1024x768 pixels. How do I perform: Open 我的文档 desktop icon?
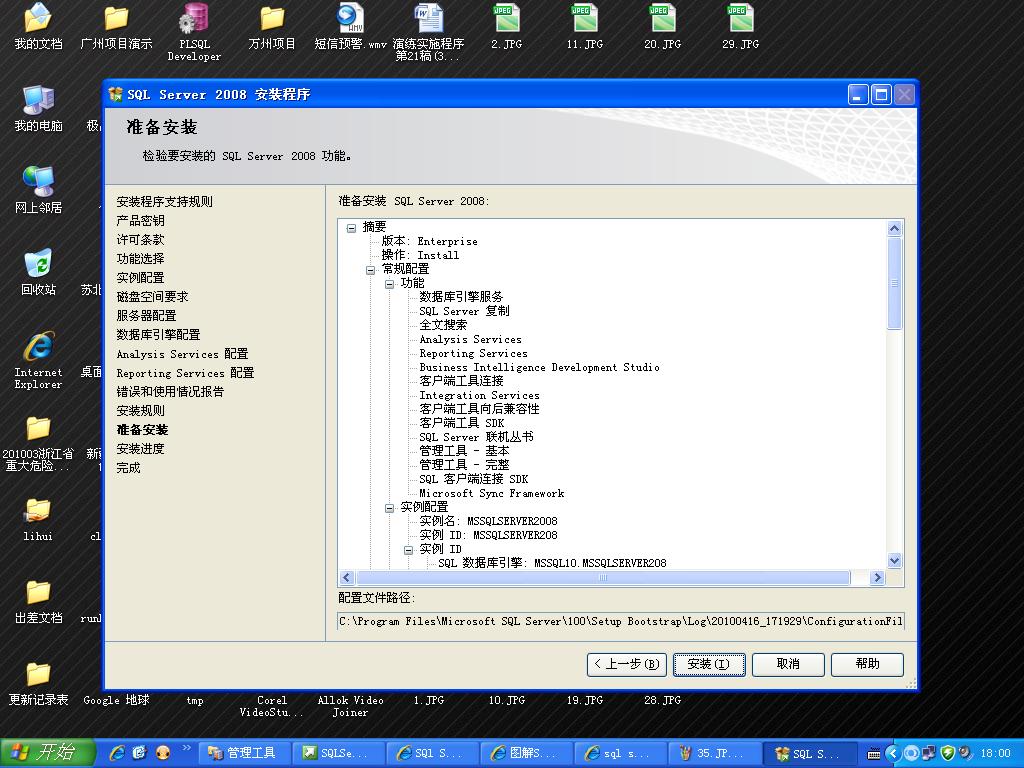pyautogui.click(x=38, y=21)
